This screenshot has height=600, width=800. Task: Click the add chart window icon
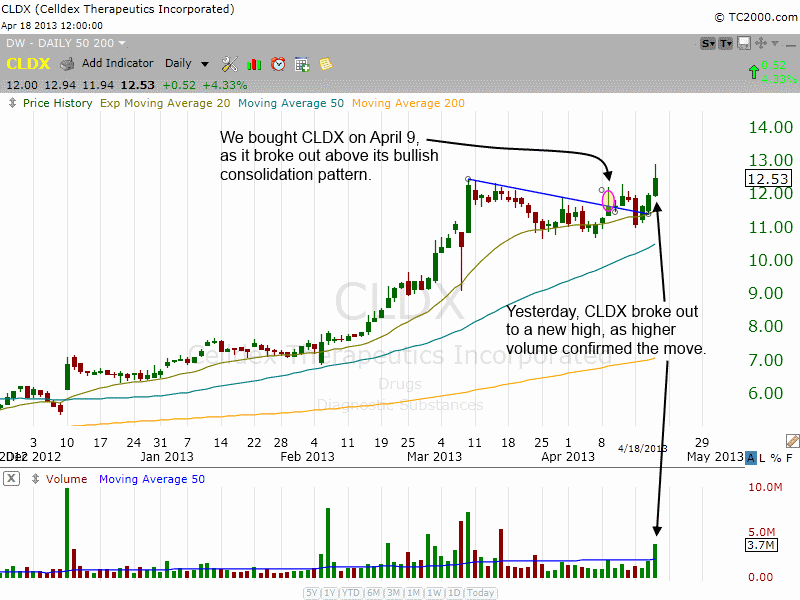(302, 63)
